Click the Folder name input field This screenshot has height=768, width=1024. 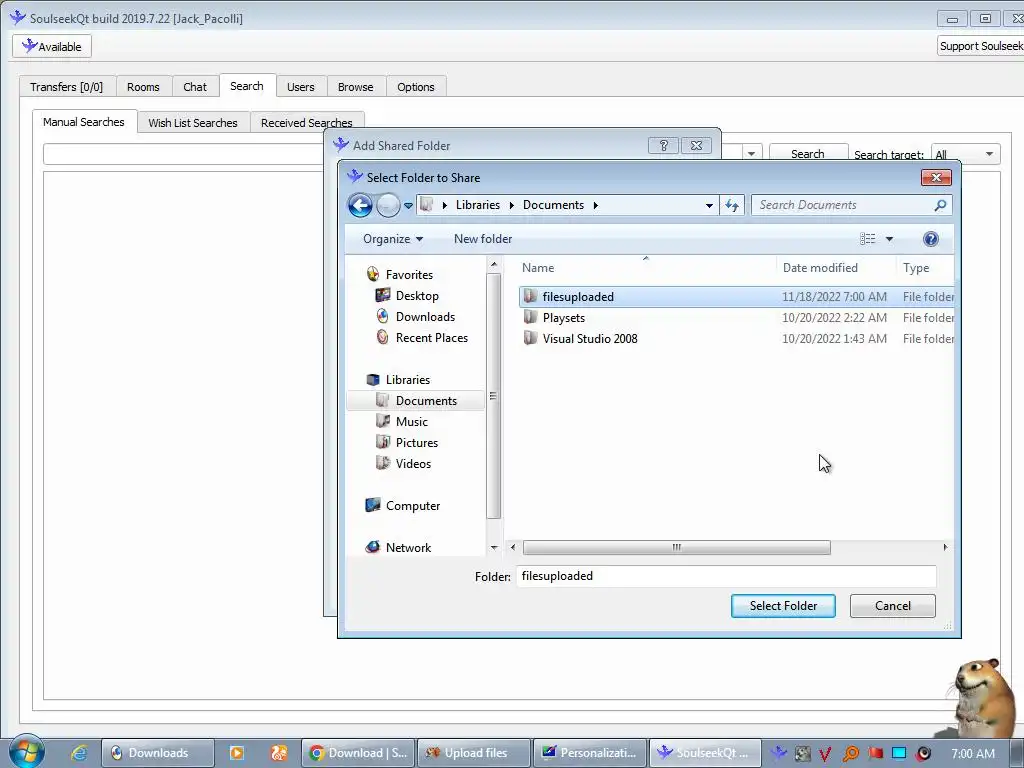[x=726, y=576]
